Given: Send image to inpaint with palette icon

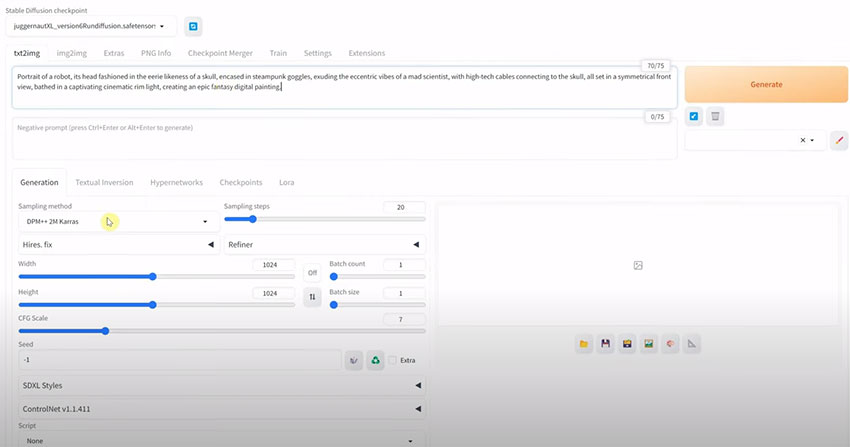Looking at the screenshot, I should pos(671,344).
